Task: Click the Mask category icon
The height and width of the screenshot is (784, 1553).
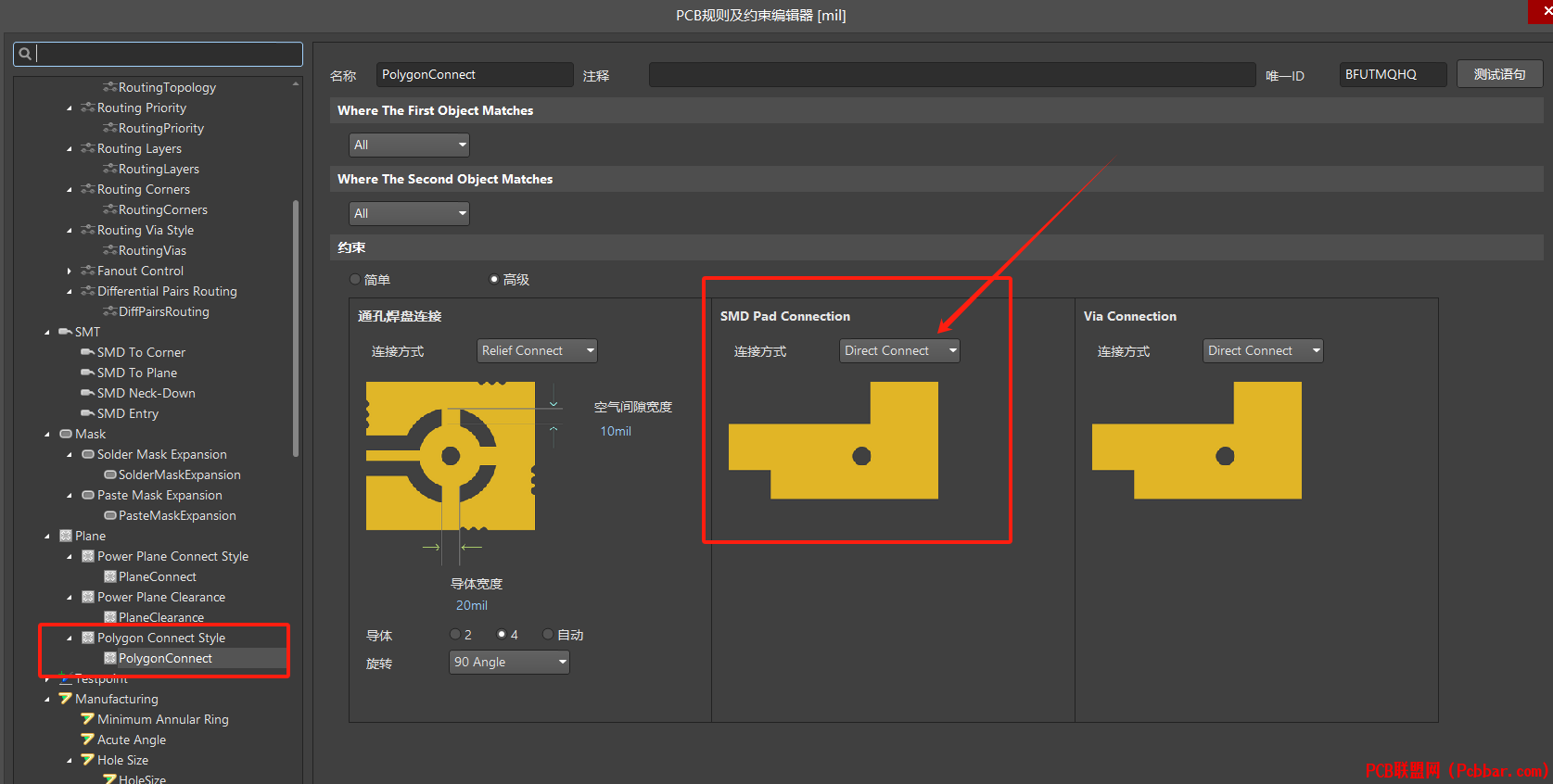Action: click(66, 434)
